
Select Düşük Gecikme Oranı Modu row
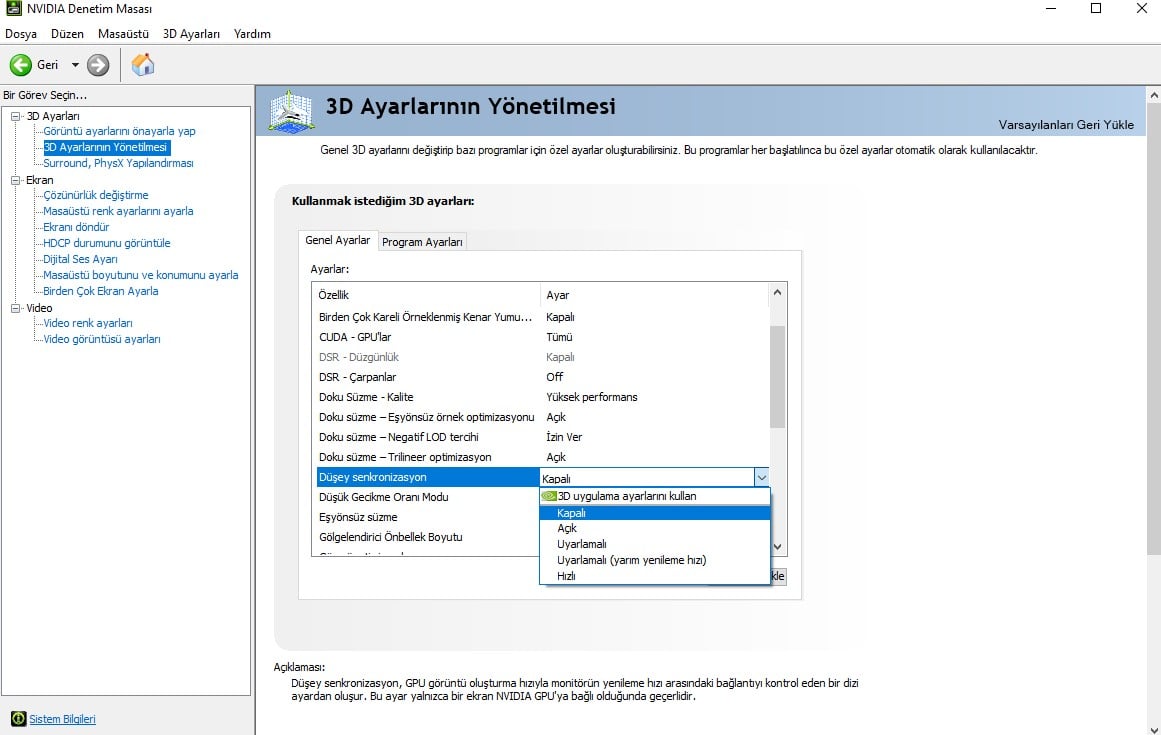(426, 497)
